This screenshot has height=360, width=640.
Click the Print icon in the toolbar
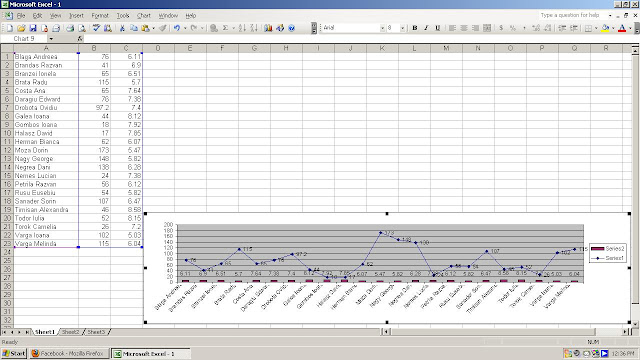[70, 28]
